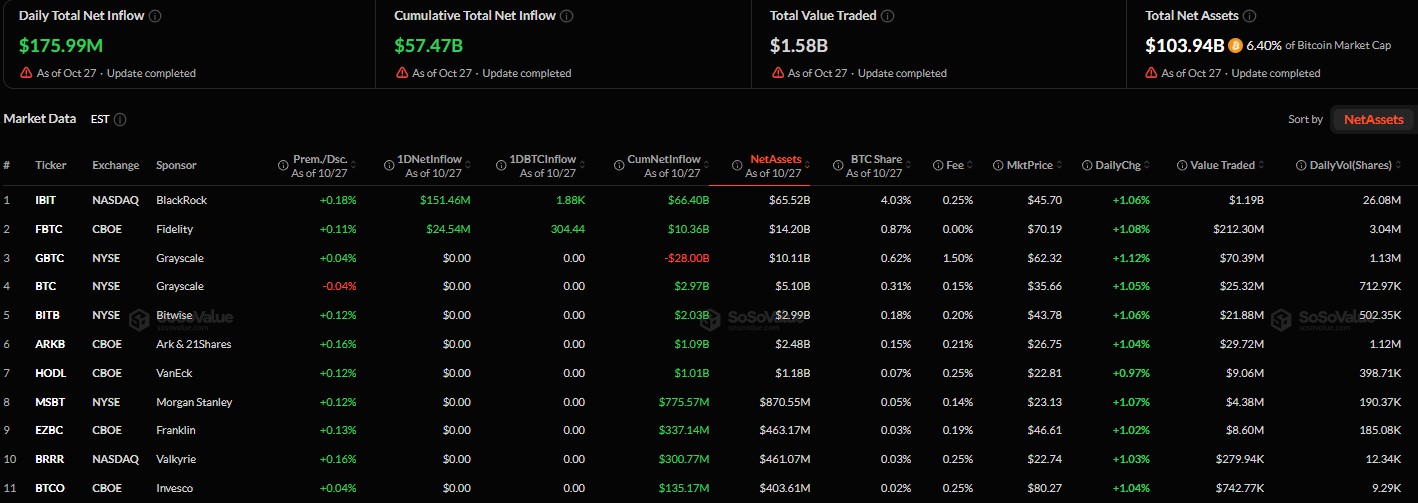Click the Market Data heading
Image resolution: width=1418 pixels, height=503 pixels.
coord(40,119)
